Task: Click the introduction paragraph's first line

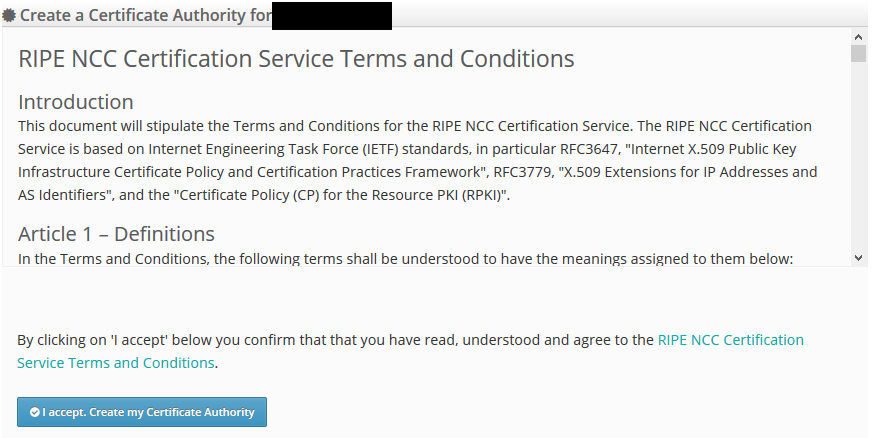Action: tap(415, 126)
